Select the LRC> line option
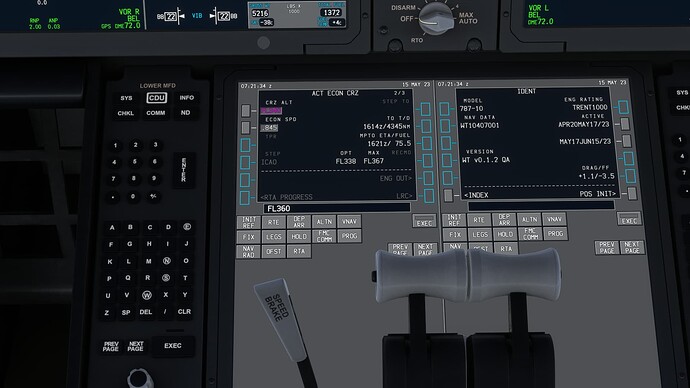The width and height of the screenshot is (690, 388). click(404, 196)
